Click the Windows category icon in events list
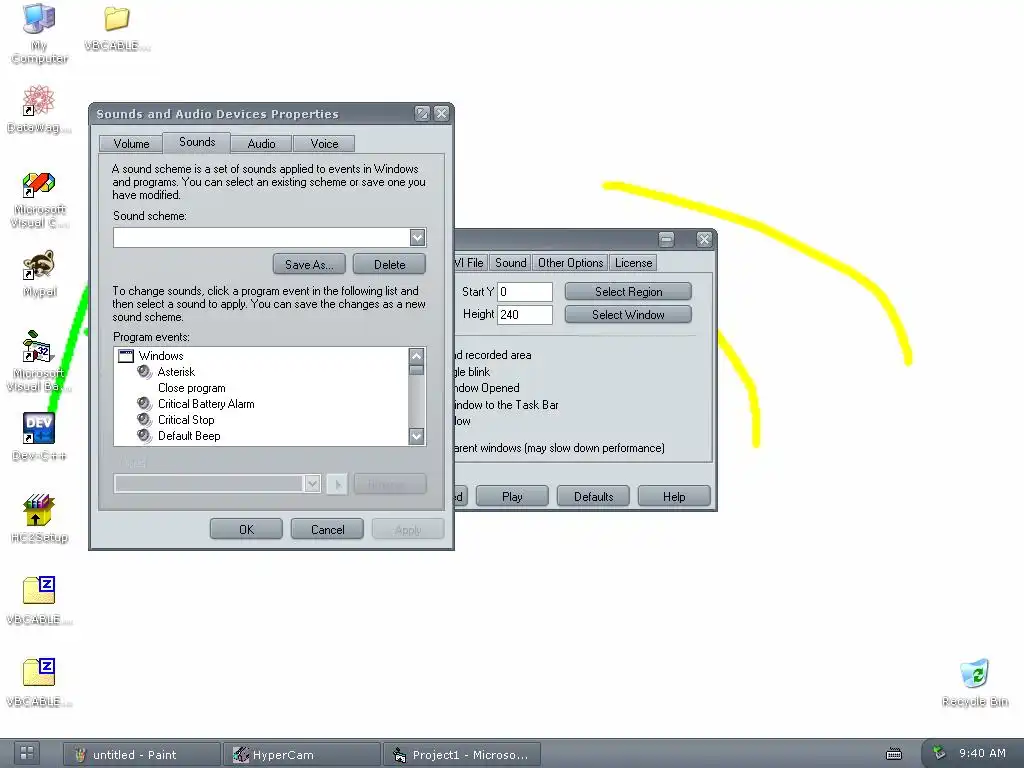 [125, 356]
